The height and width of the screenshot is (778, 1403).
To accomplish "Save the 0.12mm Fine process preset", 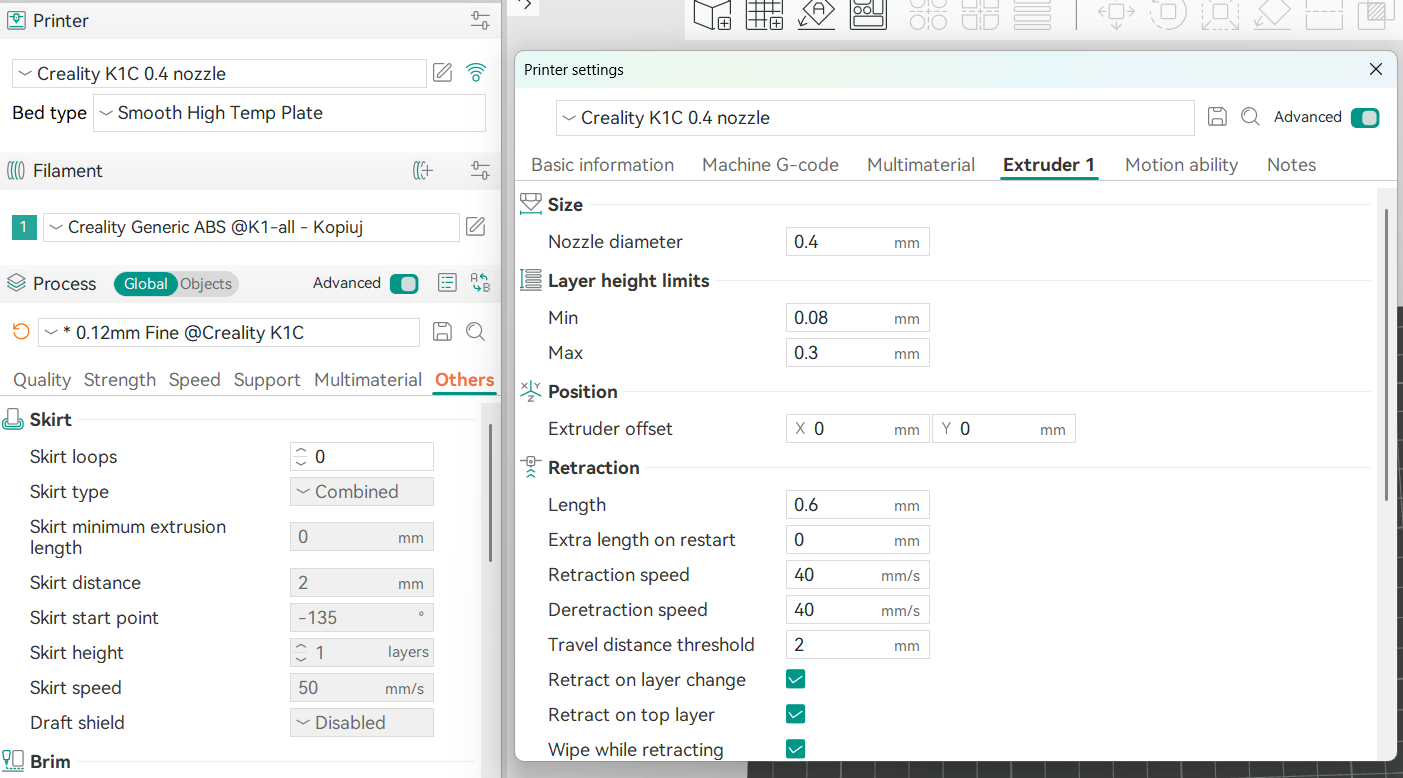I will coord(442,332).
